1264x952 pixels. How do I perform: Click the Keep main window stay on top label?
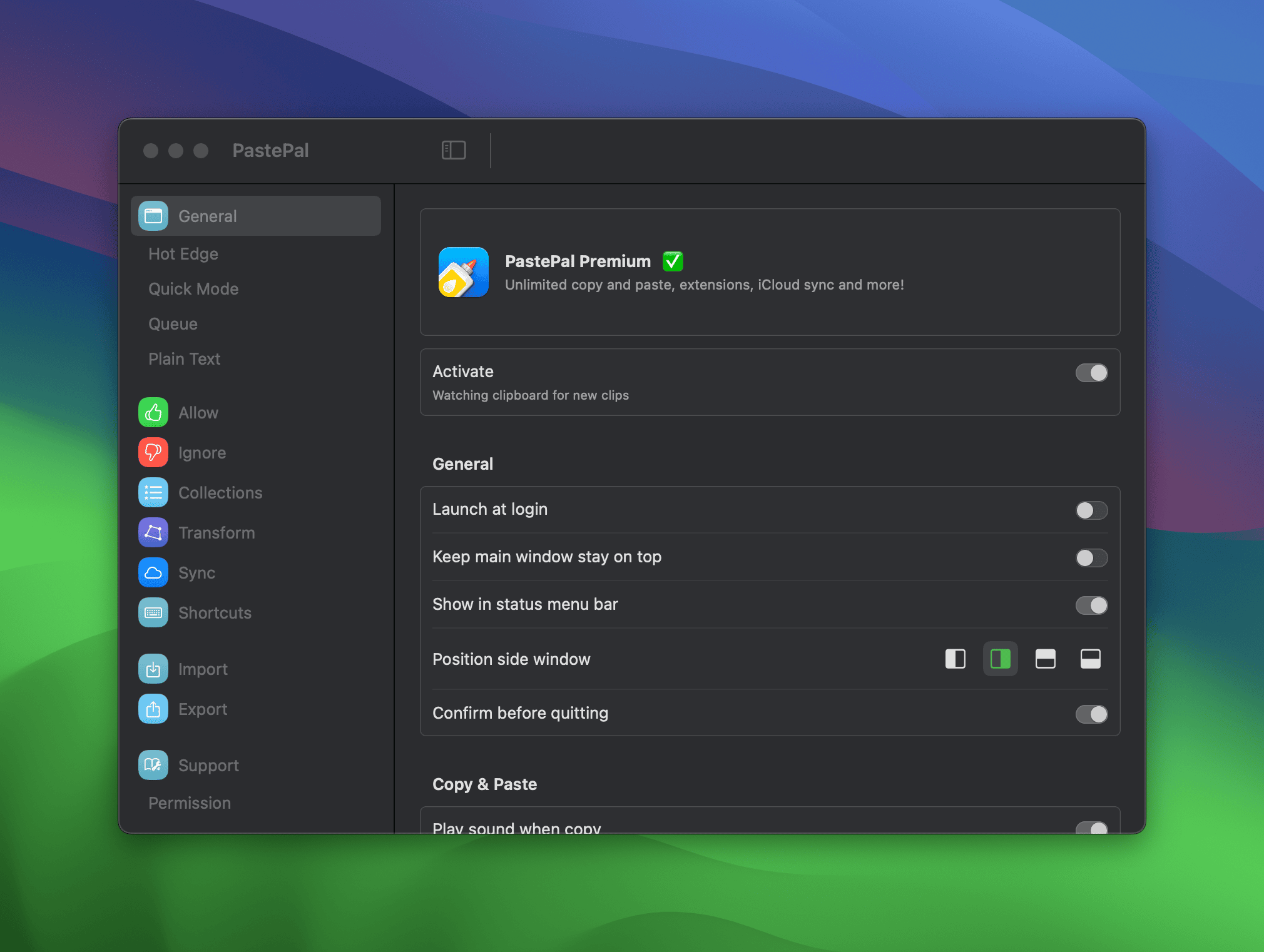click(547, 556)
